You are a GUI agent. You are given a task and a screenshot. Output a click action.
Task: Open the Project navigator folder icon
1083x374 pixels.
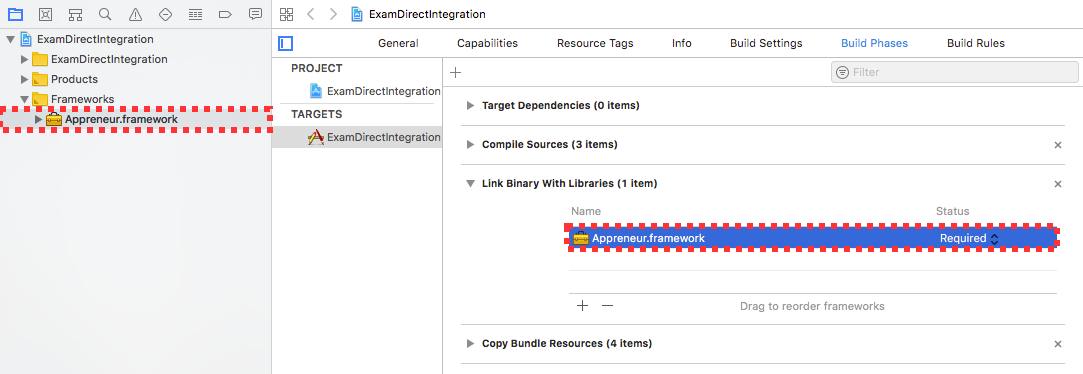(15, 14)
